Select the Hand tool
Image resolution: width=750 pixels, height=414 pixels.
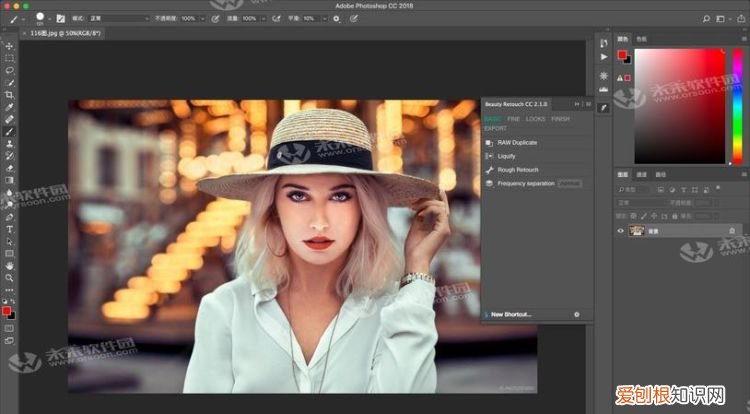[x=10, y=265]
